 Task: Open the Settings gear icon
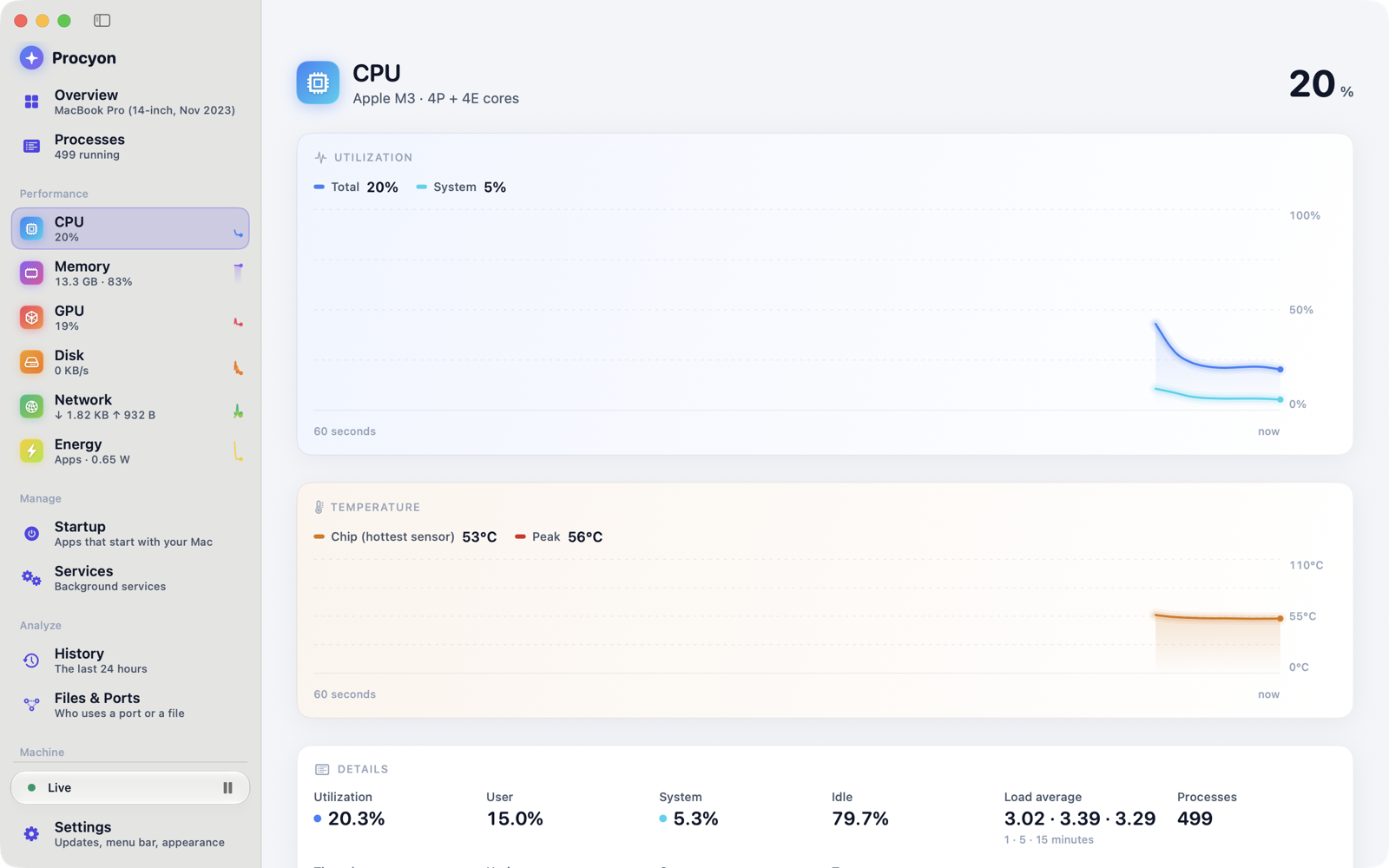pyautogui.click(x=31, y=834)
